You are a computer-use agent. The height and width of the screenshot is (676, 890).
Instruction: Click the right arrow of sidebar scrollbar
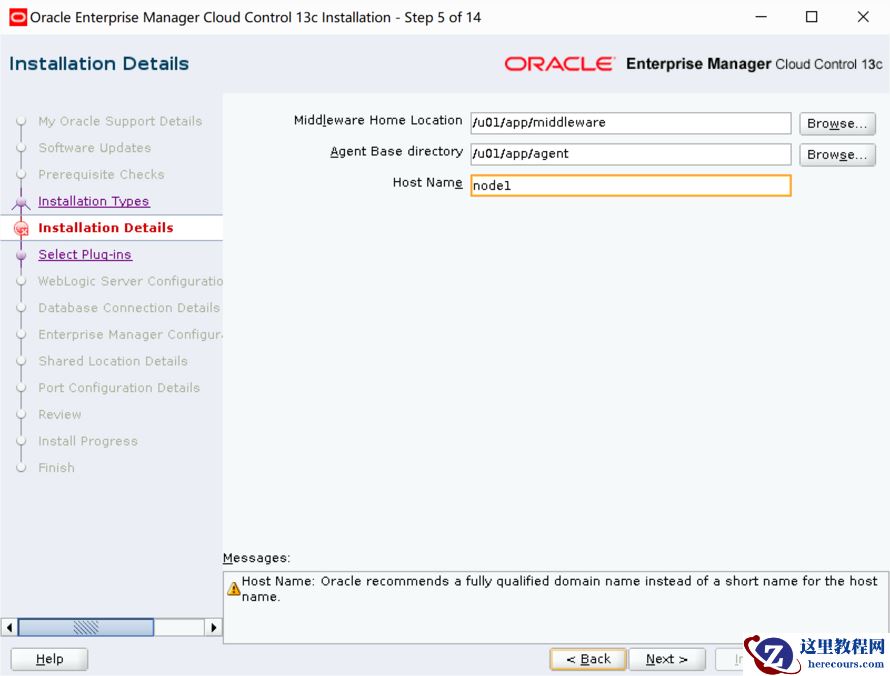tap(213, 627)
